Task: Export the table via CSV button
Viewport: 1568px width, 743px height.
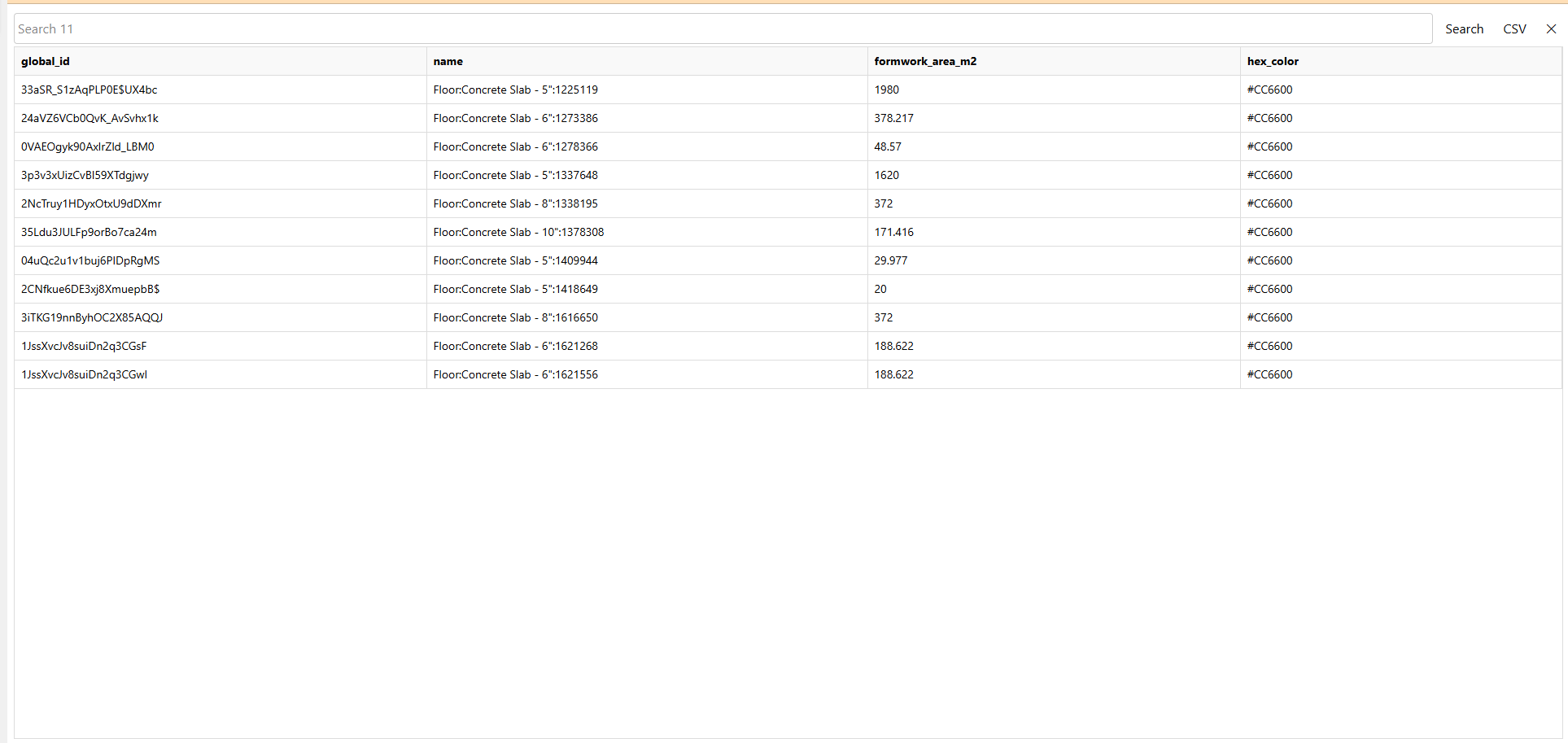Action: pos(1514,29)
